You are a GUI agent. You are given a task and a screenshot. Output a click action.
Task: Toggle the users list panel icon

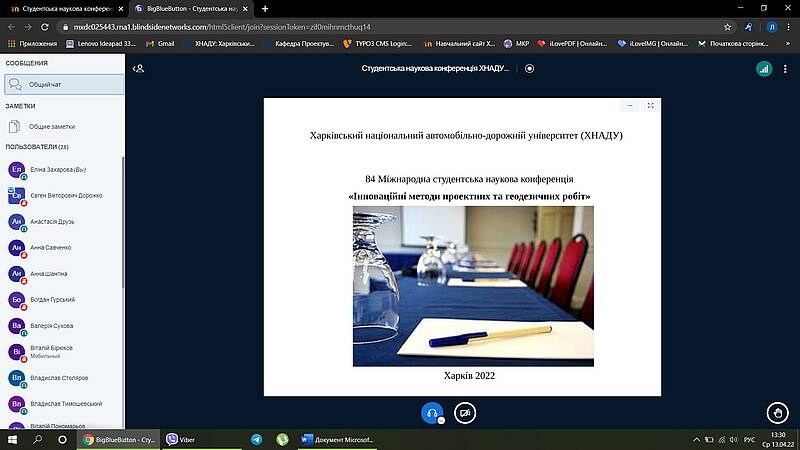(138, 68)
